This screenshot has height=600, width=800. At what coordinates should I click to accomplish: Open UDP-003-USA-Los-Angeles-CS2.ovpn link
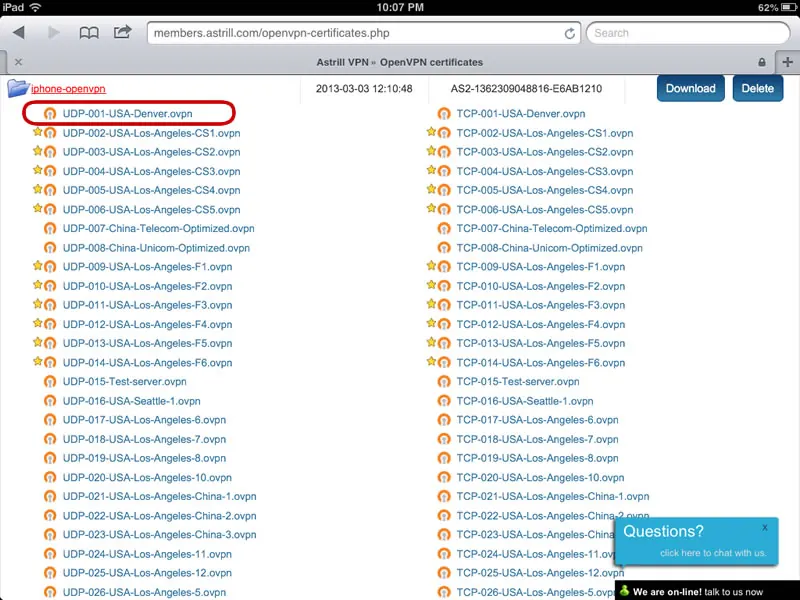pyautogui.click(x=152, y=152)
